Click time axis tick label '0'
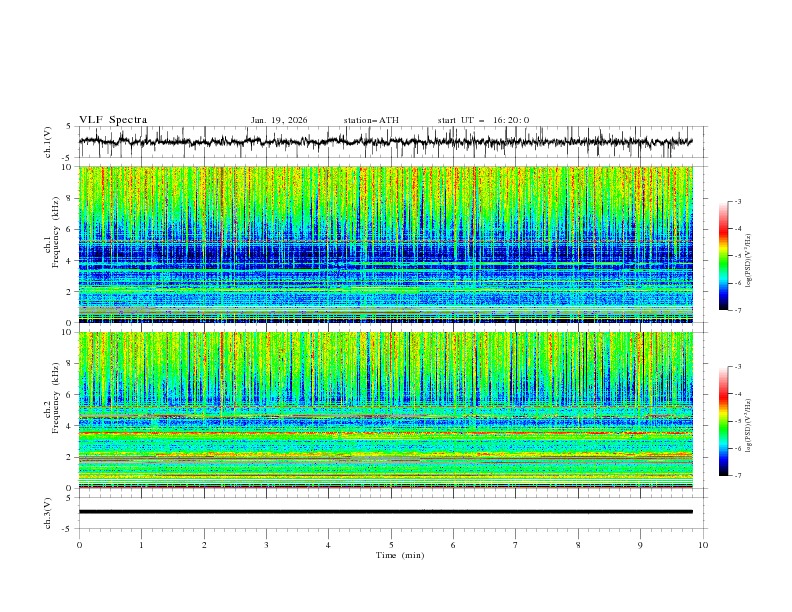Screen dimensions: 792x612 [x=79, y=545]
